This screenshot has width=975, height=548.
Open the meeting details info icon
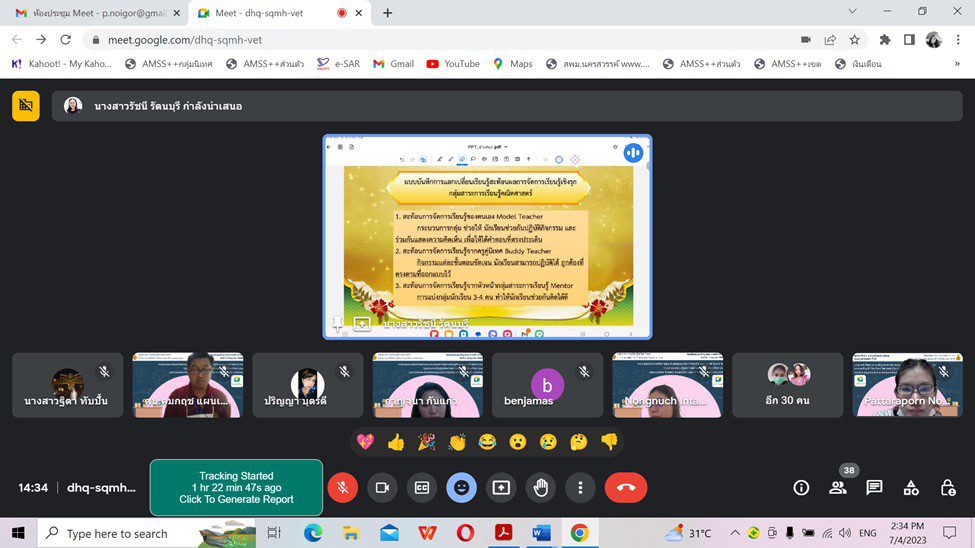(802, 488)
